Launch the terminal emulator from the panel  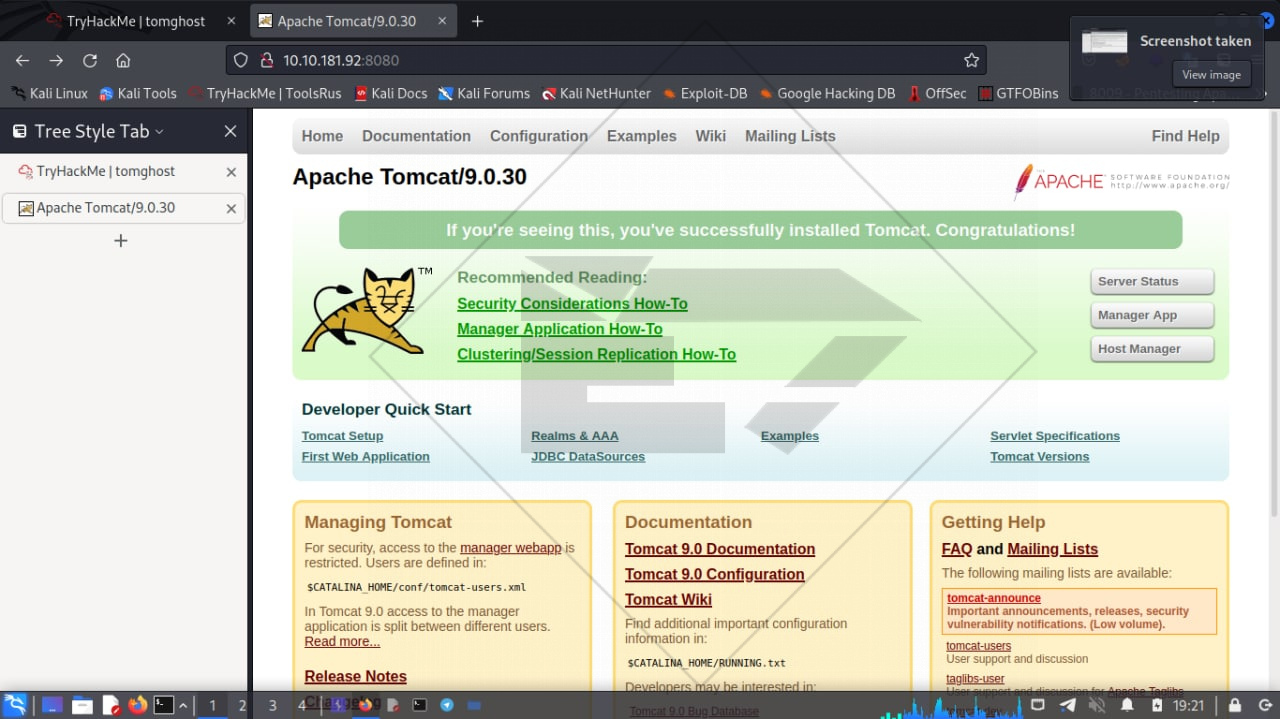point(164,705)
